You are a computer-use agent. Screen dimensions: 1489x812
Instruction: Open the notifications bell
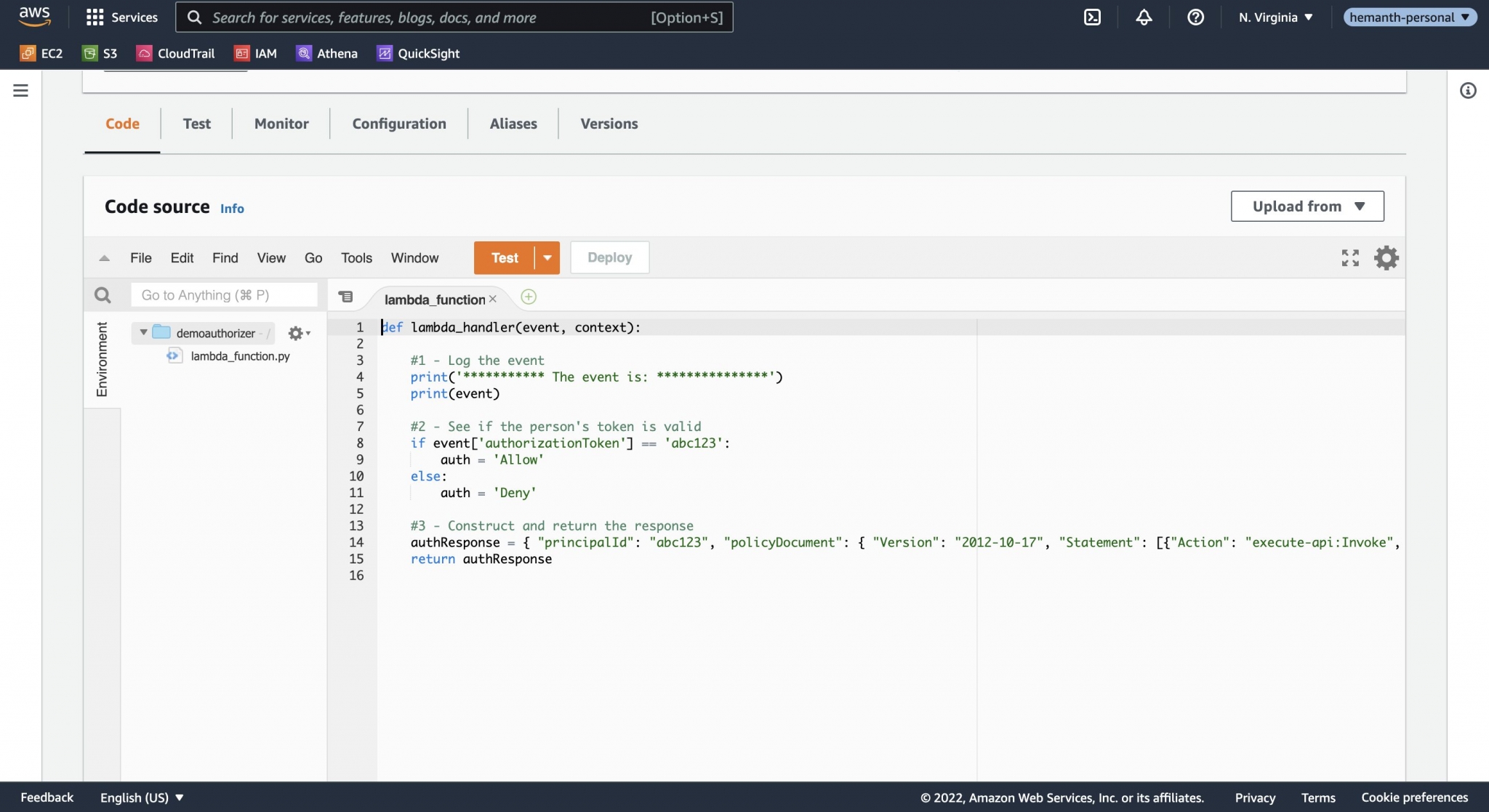point(1143,17)
